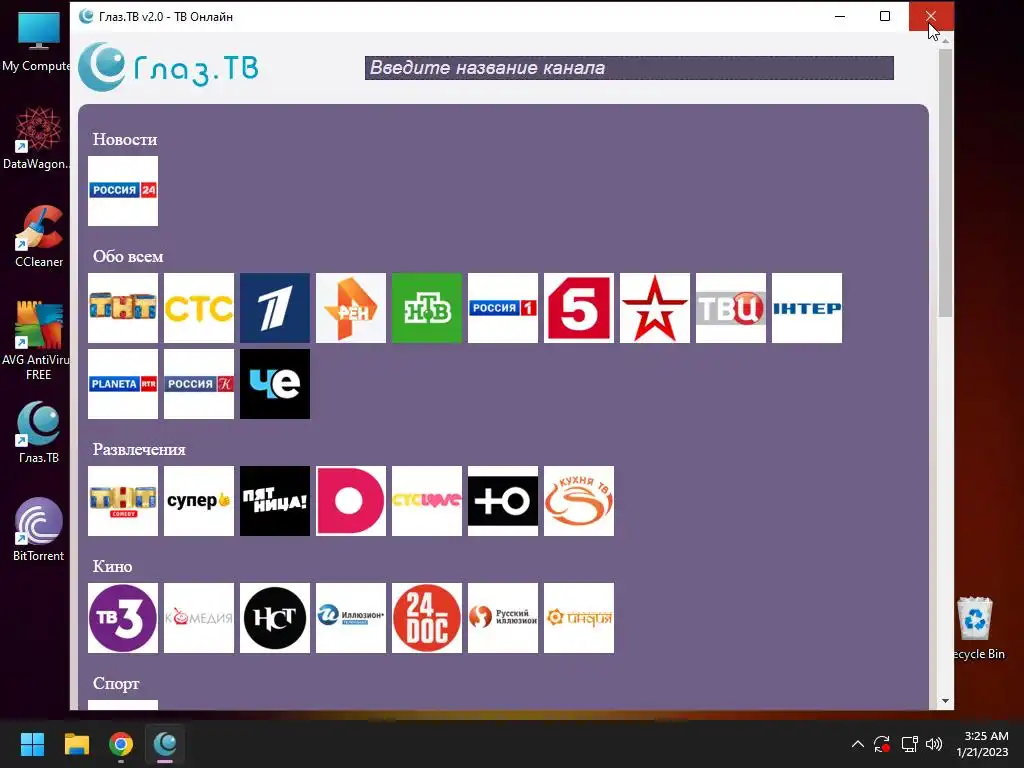Image resolution: width=1024 pixels, height=768 pixels.
Task: Select the Кухня ТВ channel
Action: [x=579, y=501]
